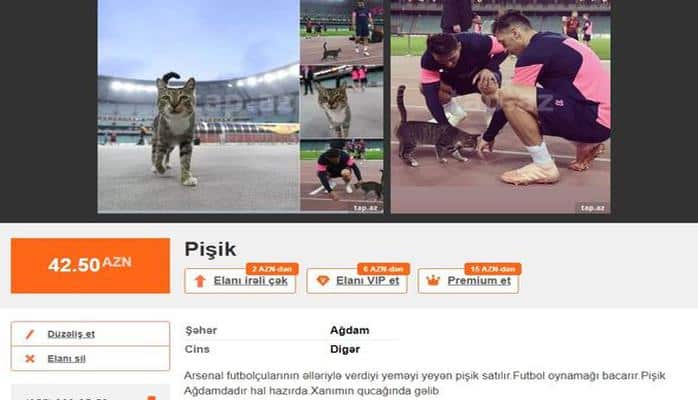Open the large cat walking stadium photo
The image size is (698, 400).
199,106
